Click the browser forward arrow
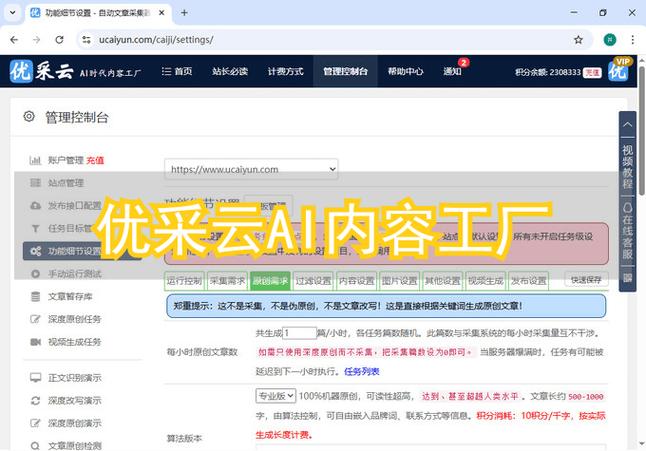 [x=37, y=40]
